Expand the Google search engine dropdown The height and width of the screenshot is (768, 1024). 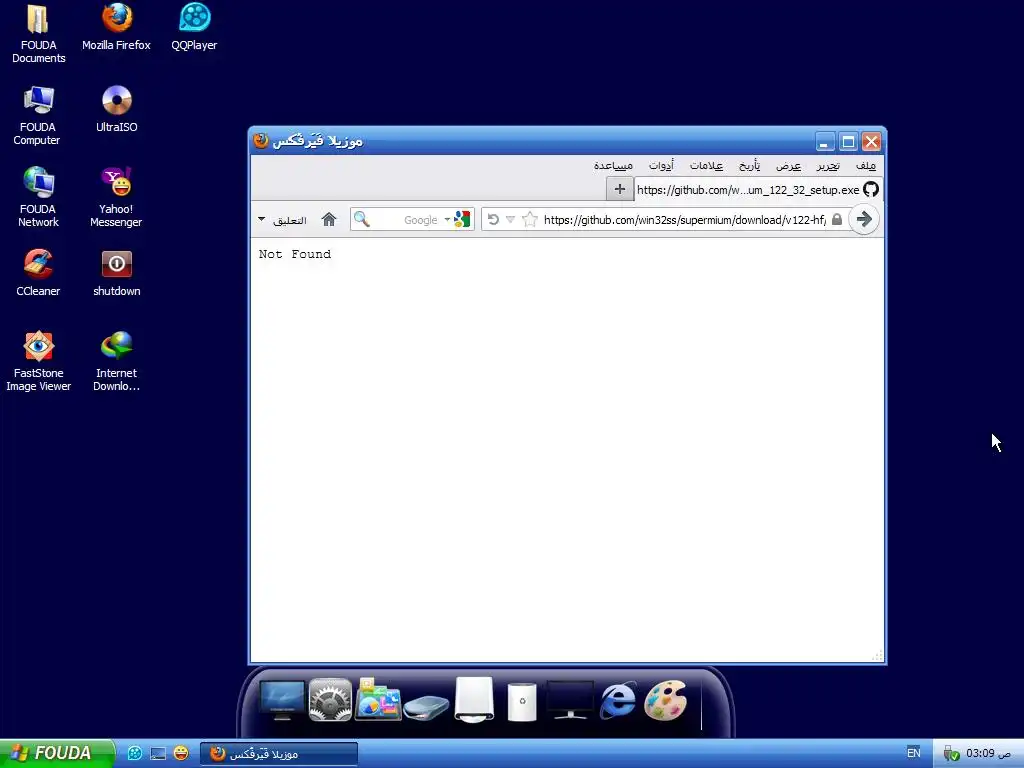click(447, 219)
